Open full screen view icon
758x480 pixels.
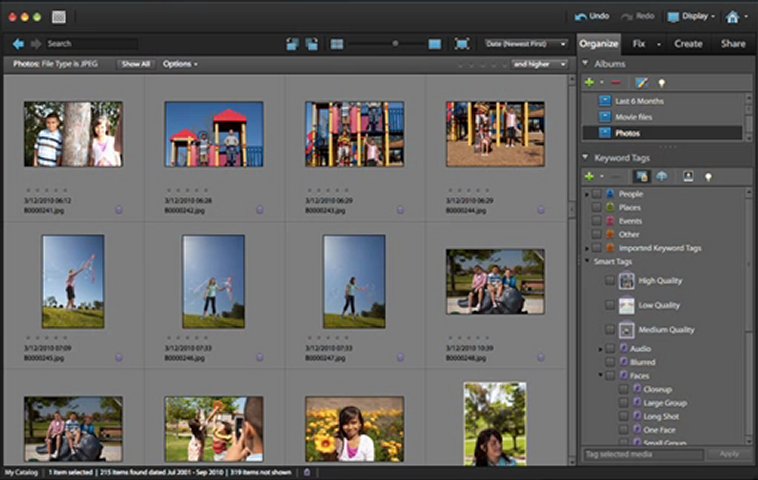(462, 44)
